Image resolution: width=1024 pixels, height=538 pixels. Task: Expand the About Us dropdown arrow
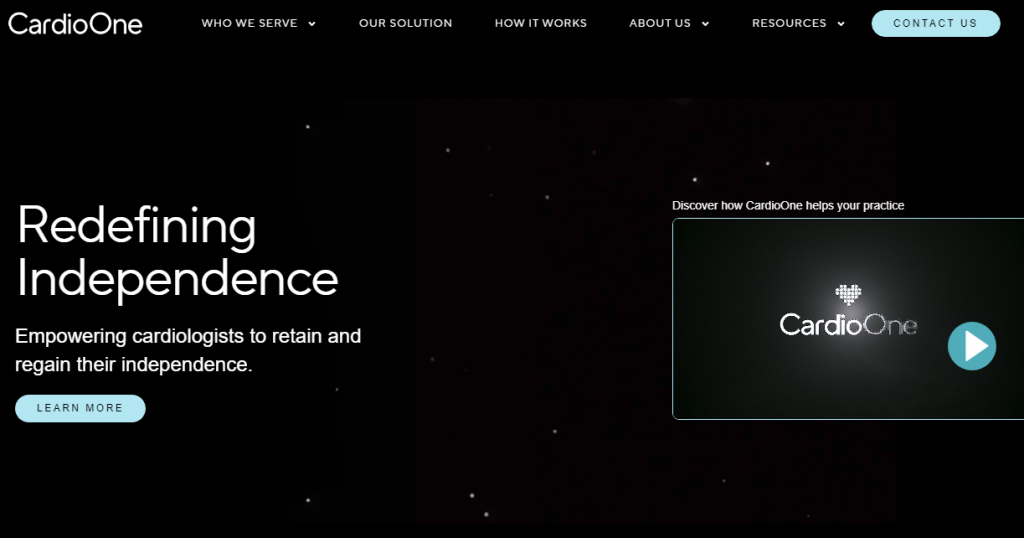706,24
